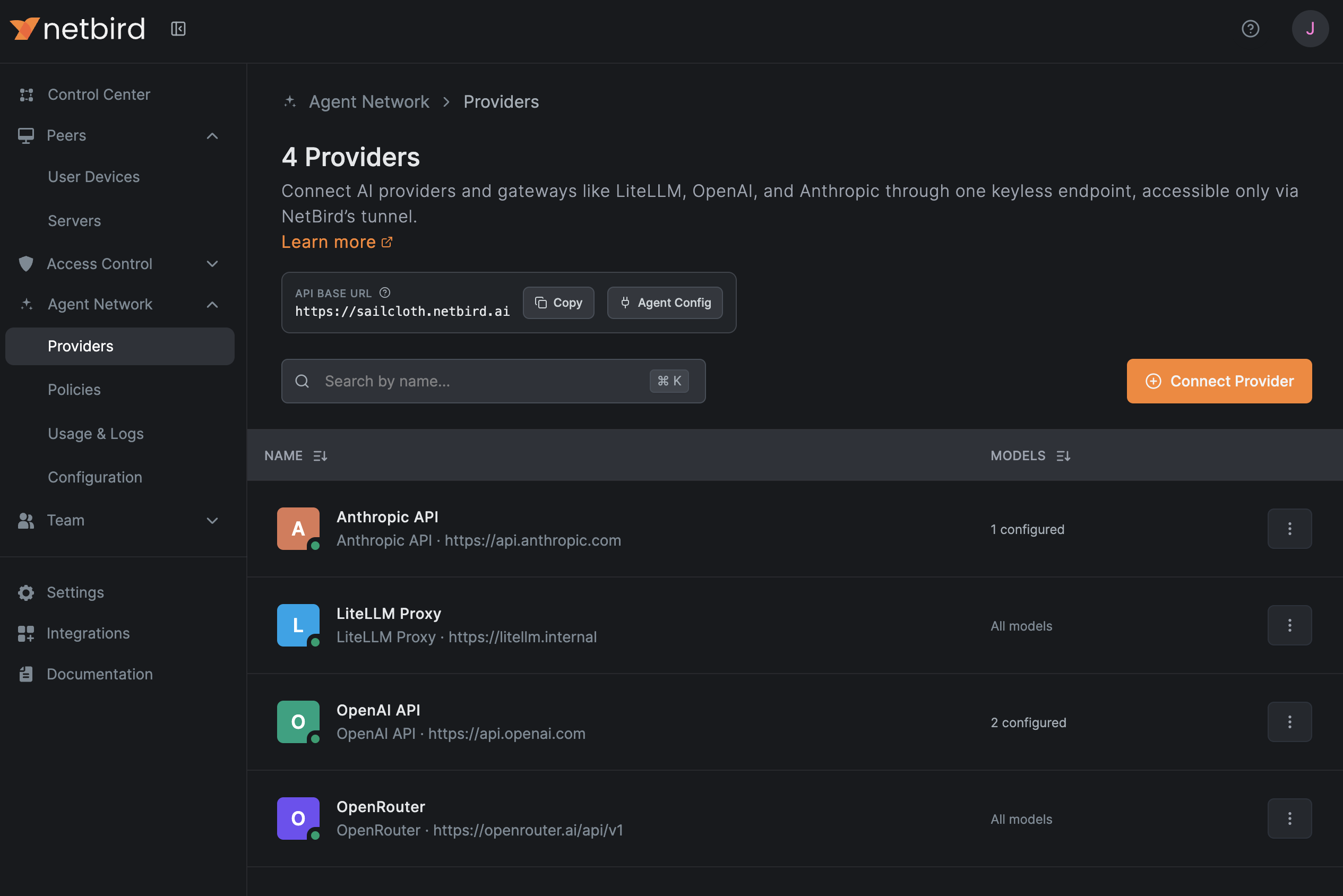Click the LiteLLM Proxy avatar icon

pyautogui.click(x=298, y=625)
